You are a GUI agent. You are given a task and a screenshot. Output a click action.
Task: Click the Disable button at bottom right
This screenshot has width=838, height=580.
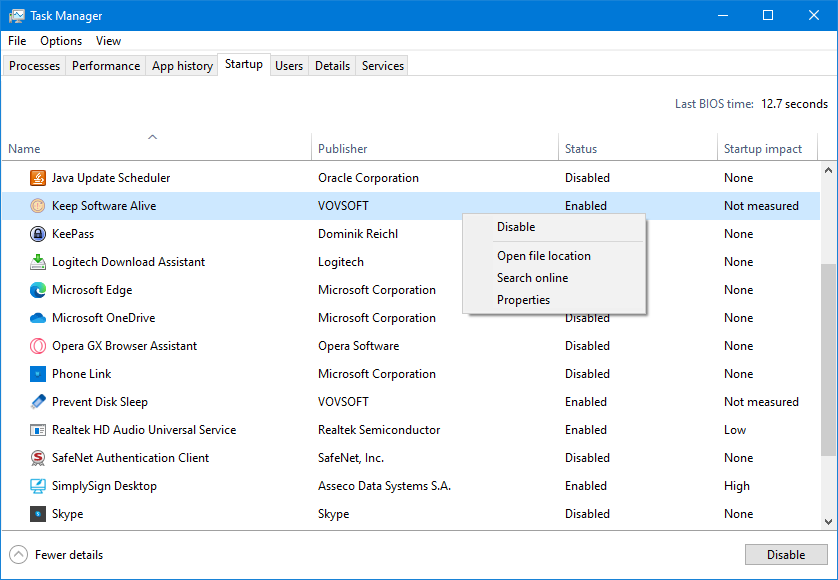click(786, 555)
